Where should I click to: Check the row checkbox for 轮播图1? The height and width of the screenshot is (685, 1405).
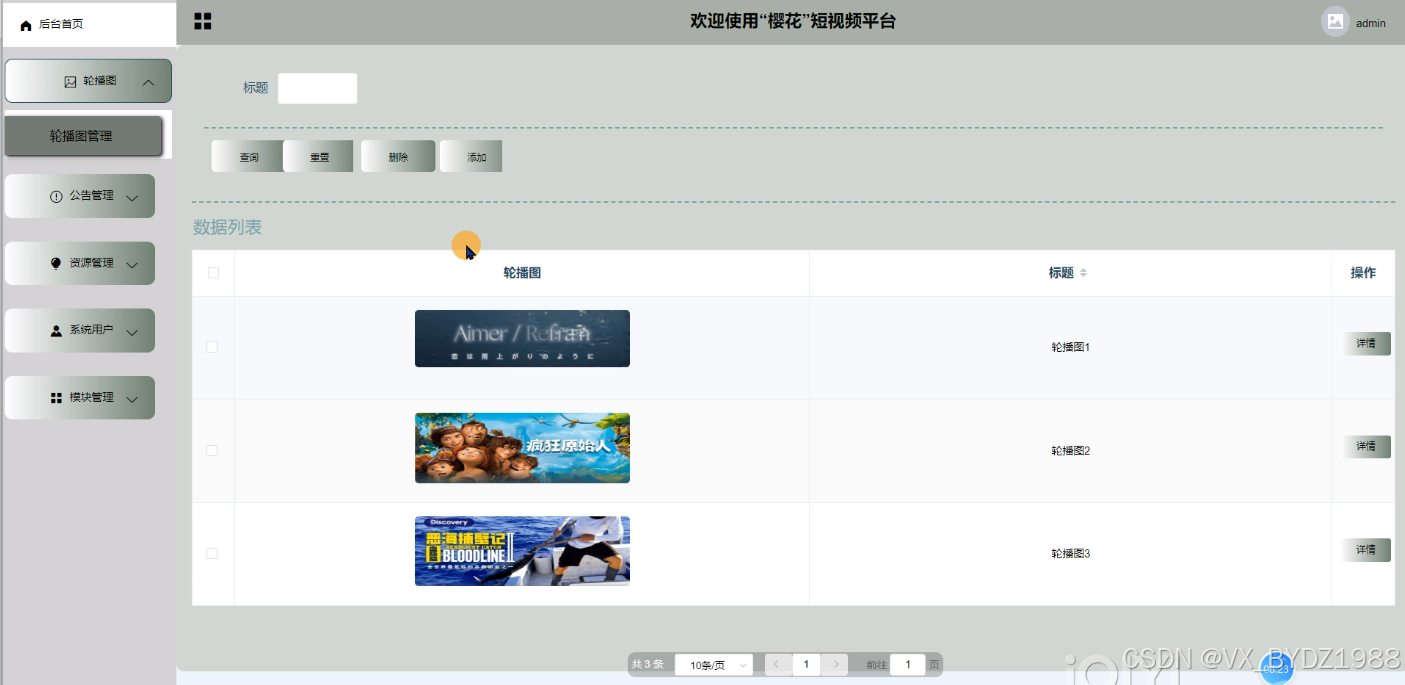tap(212, 347)
